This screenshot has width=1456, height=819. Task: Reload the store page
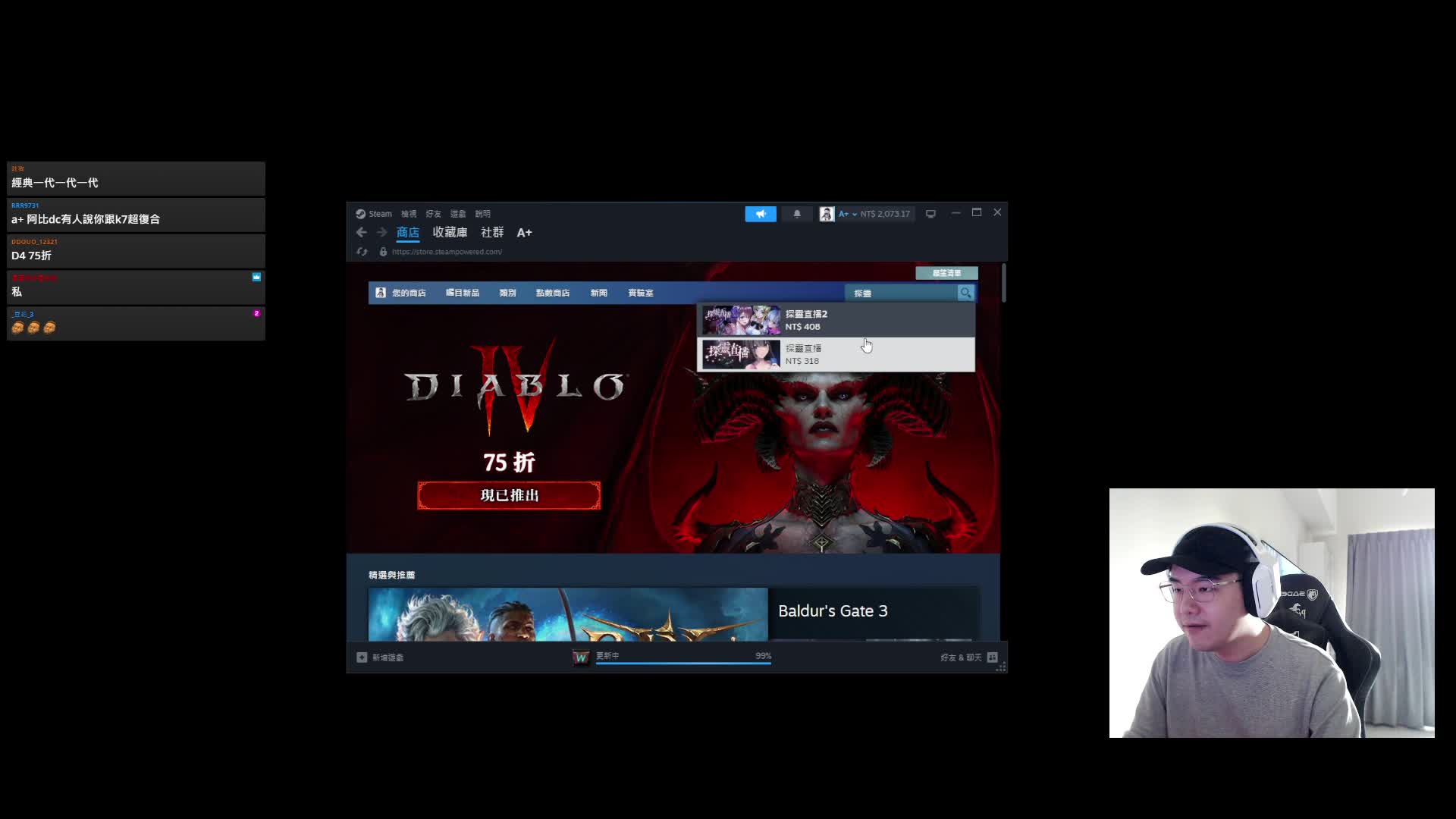pos(362,252)
